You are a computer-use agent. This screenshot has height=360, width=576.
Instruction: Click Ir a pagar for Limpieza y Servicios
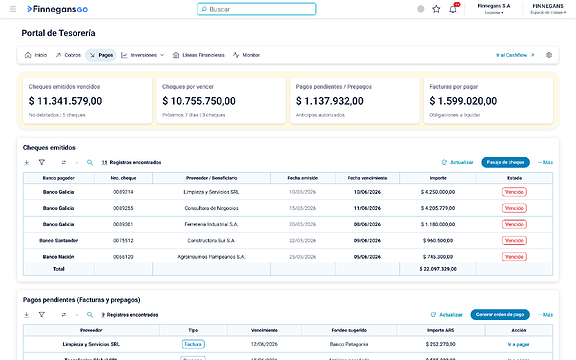(518, 345)
